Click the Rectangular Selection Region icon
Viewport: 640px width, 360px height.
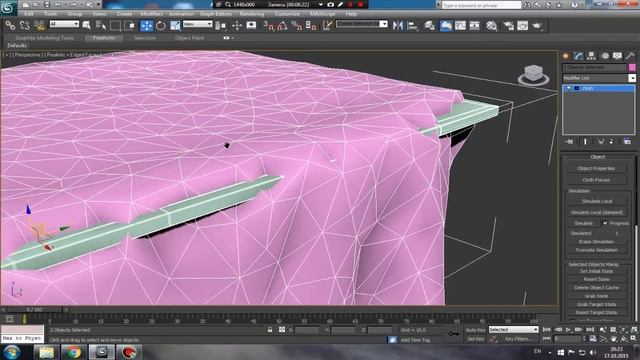pyautogui.click(x=116, y=26)
